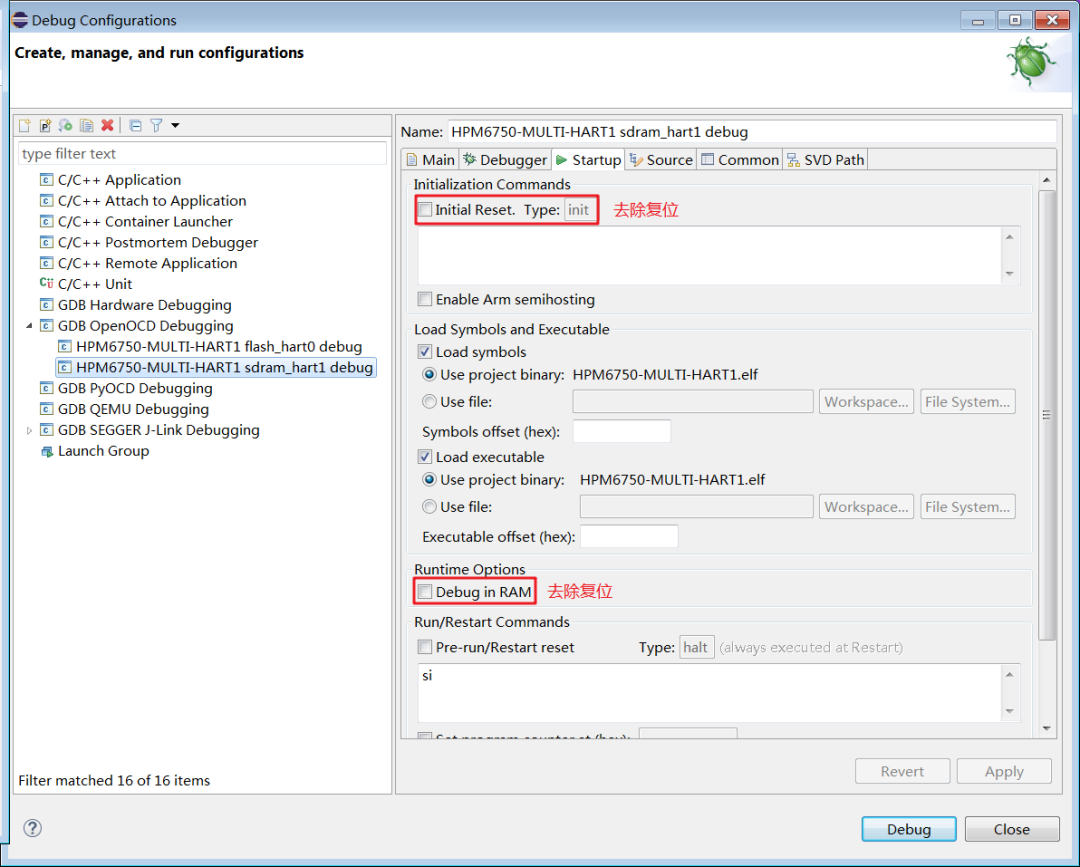
Task: Click the Pre-run reset Type halt field
Action: [696, 647]
